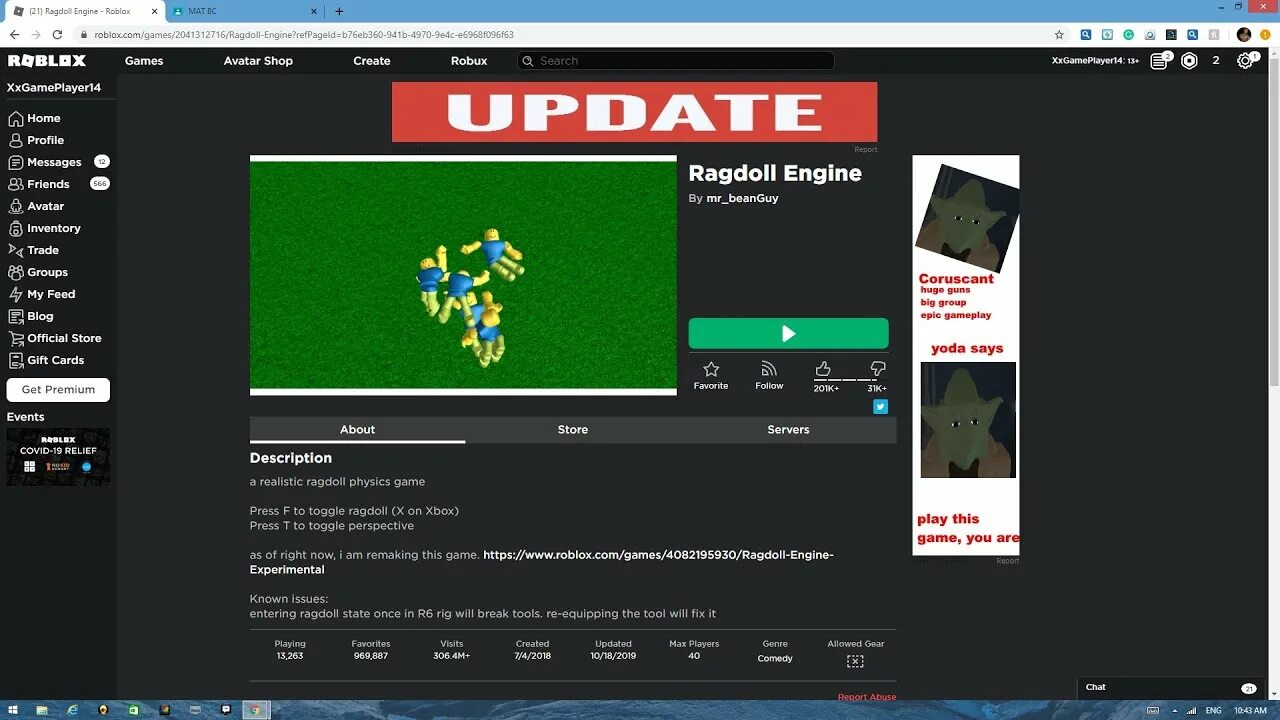Switch to the About tab
1280x720 pixels.
(x=357, y=430)
